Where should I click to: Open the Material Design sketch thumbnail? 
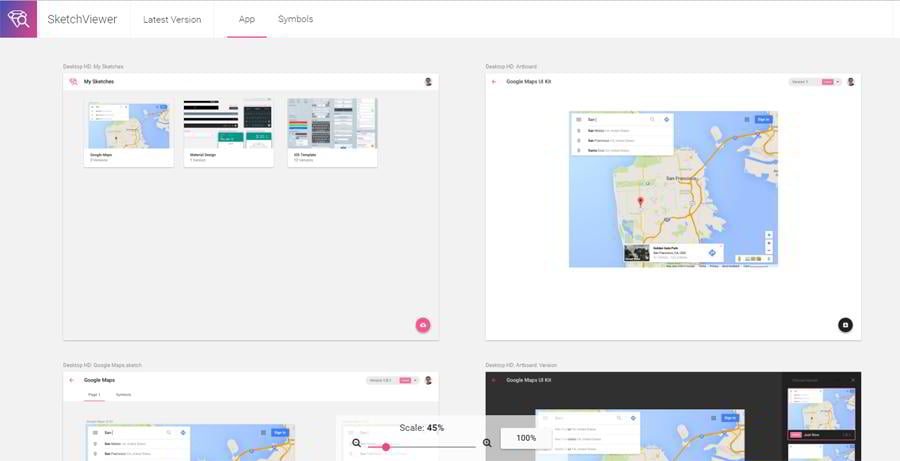[228, 124]
